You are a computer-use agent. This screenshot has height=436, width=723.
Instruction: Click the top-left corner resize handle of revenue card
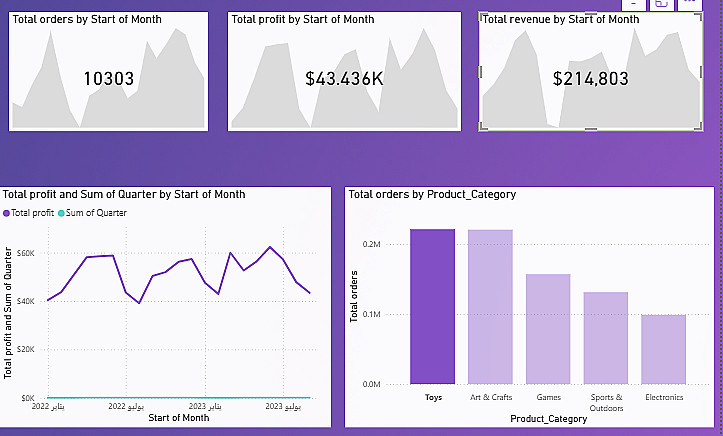pyautogui.click(x=484, y=16)
